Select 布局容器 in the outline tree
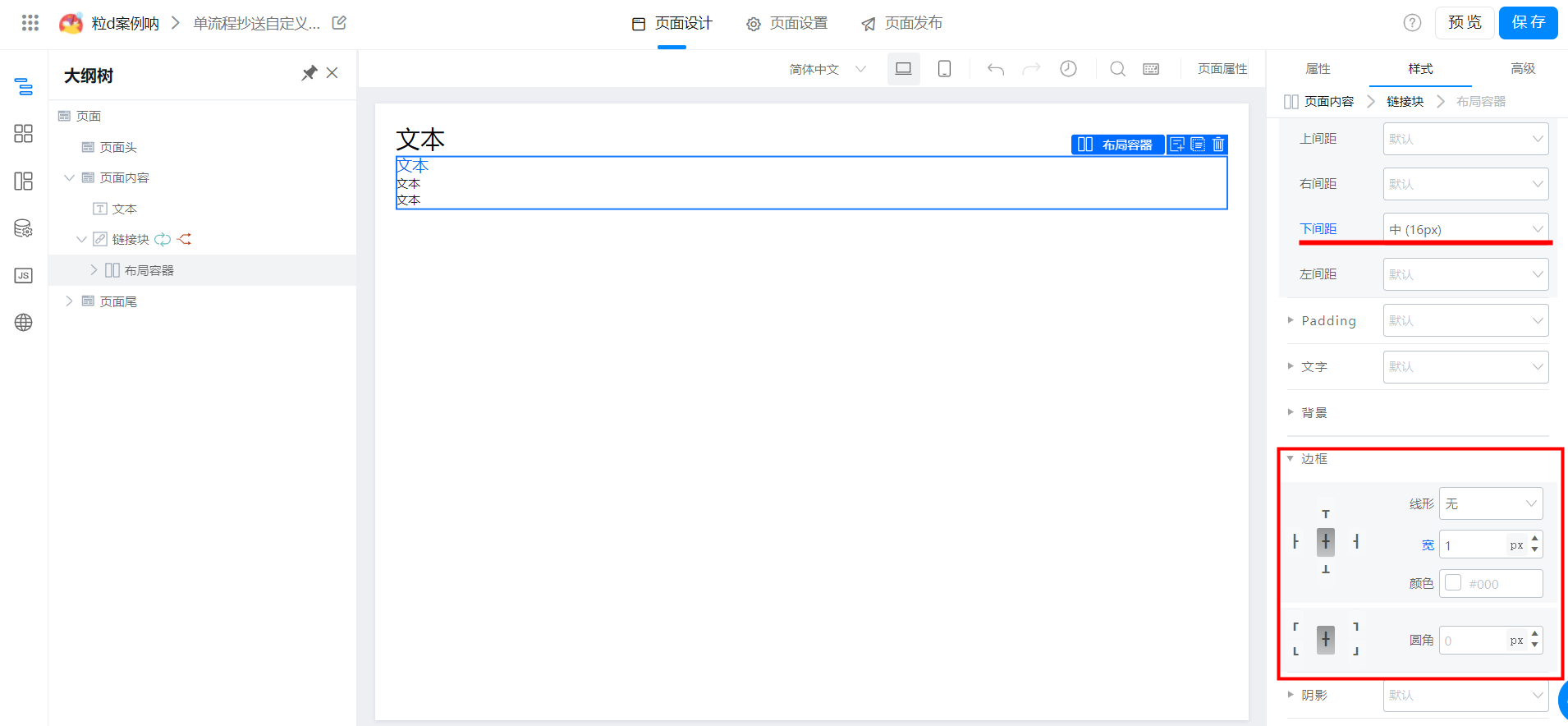Screen dimensions: 1568x726 (149, 270)
